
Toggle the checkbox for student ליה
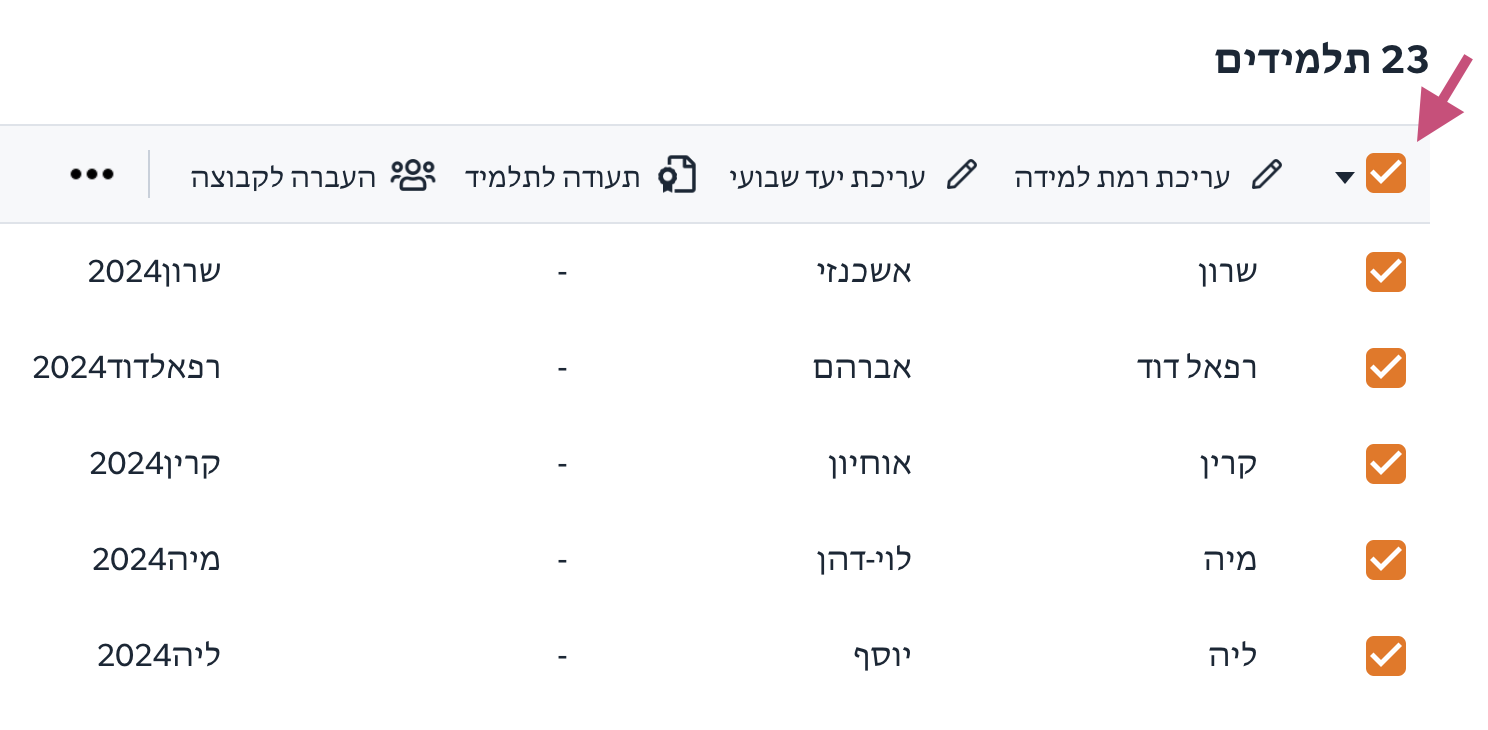1386,656
